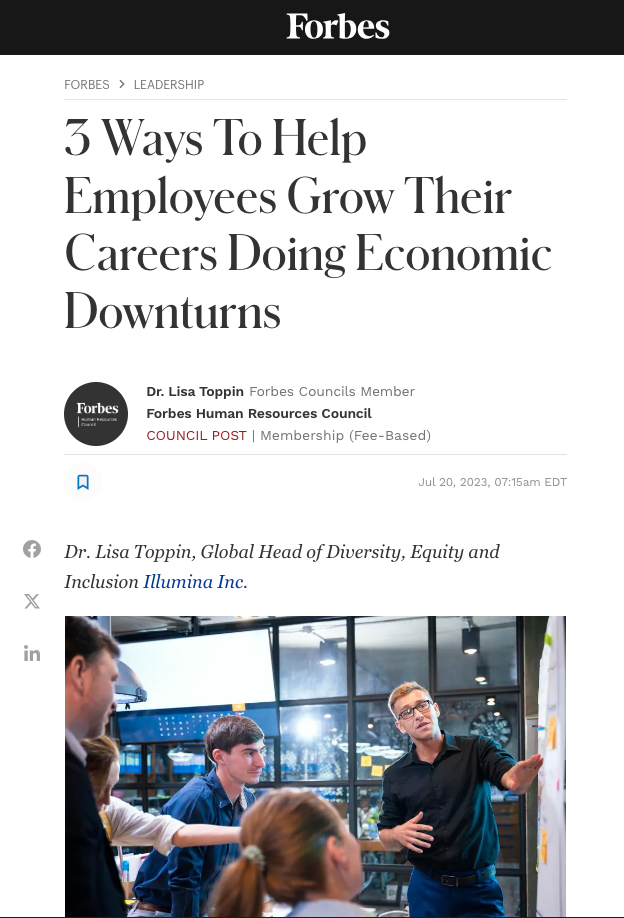Open the Forbes Councils round avatar

coord(96,414)
